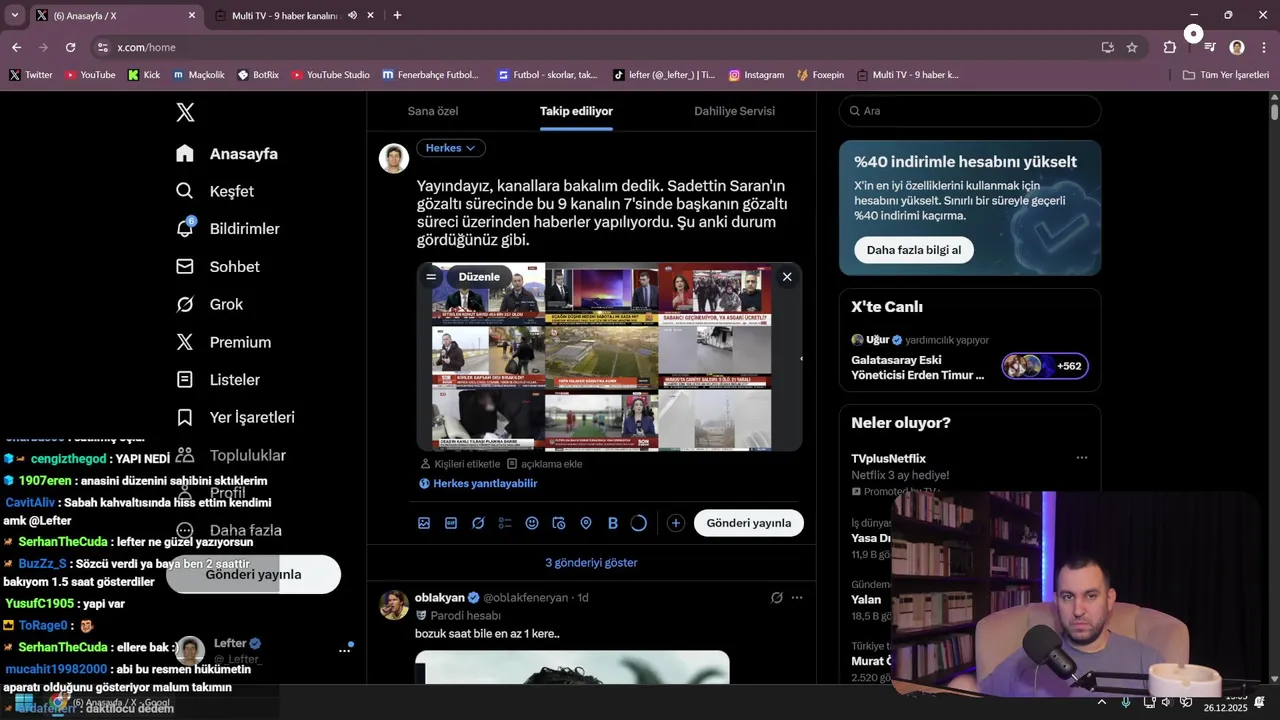Image resolution: width=1280 pixels, height=720 pixels.
Task: Click Kişileri etiketle link
Action: tap(459, 464)
